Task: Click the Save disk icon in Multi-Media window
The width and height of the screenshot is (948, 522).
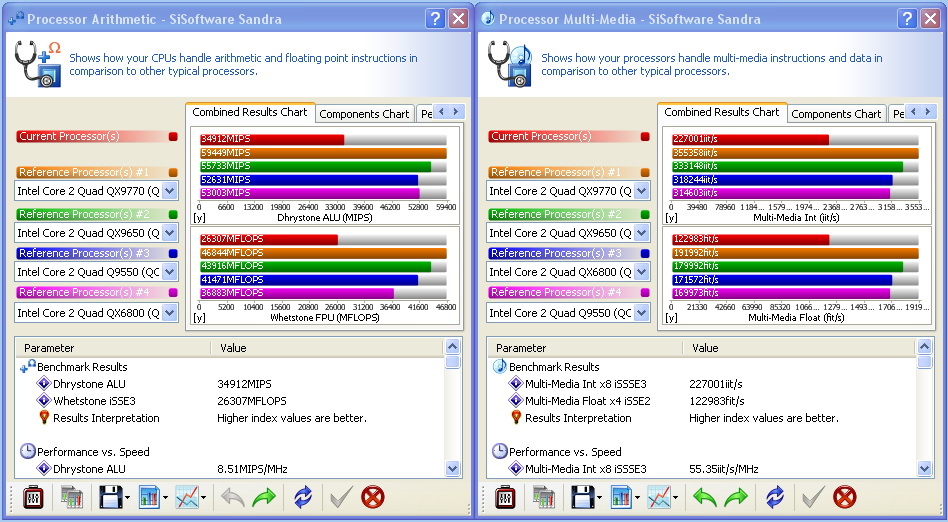Action: point(582,498)
